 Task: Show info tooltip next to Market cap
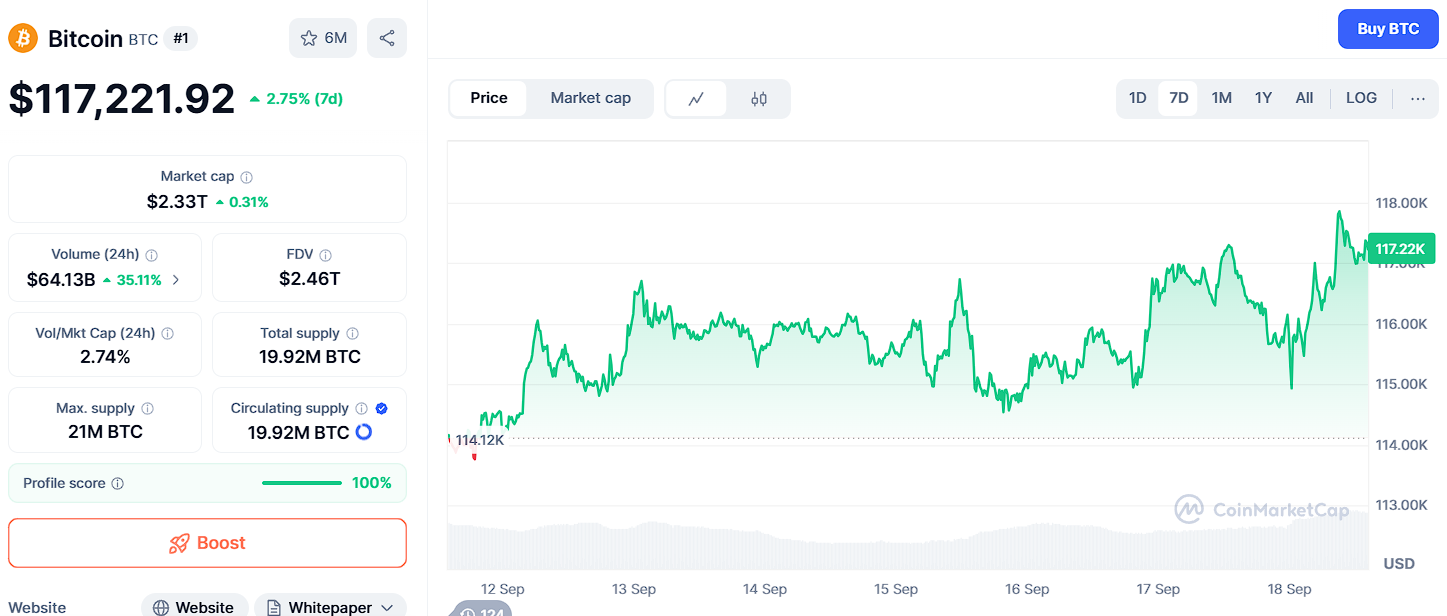click(246, 177)
